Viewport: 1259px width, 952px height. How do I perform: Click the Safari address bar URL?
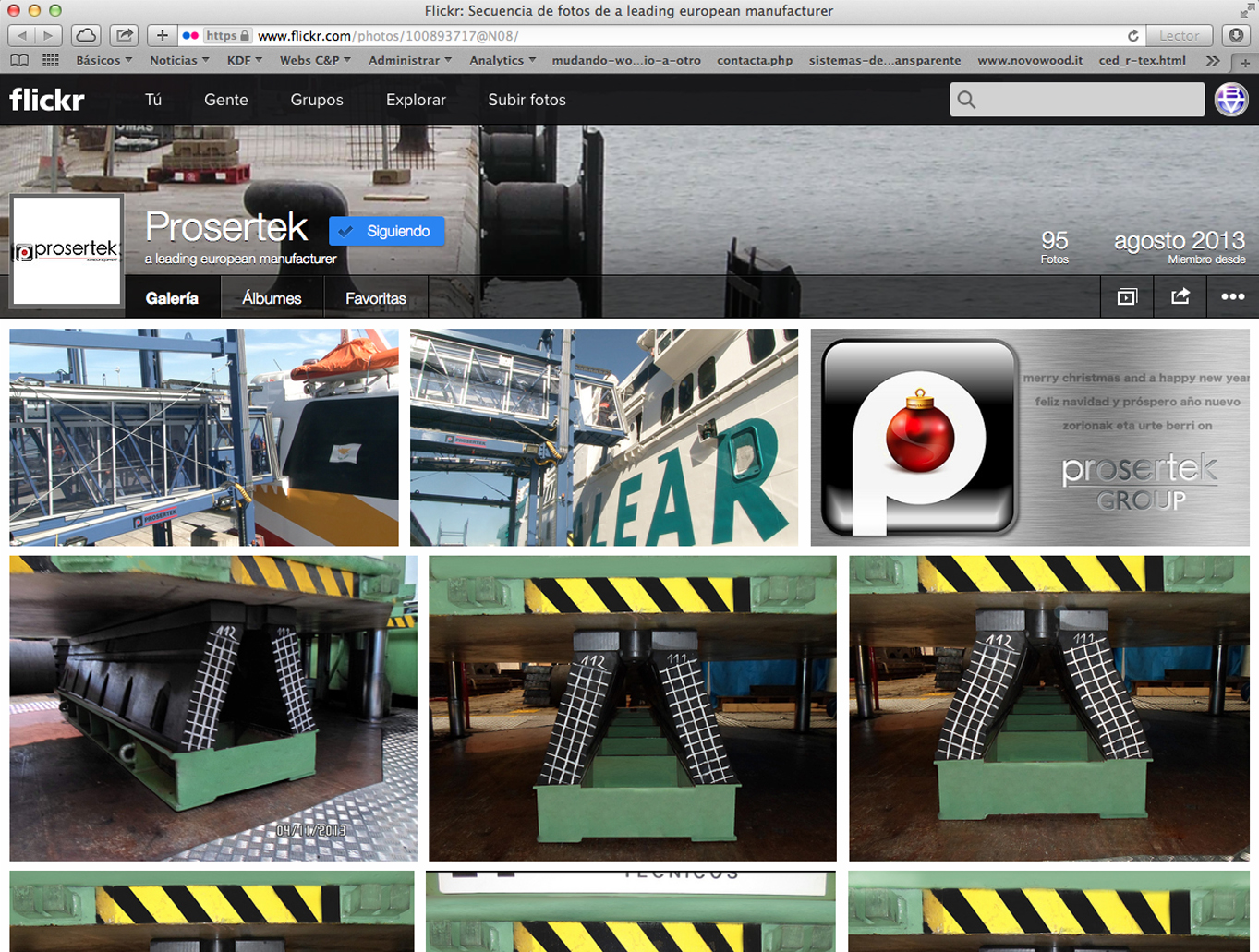[x=388, y=35]
